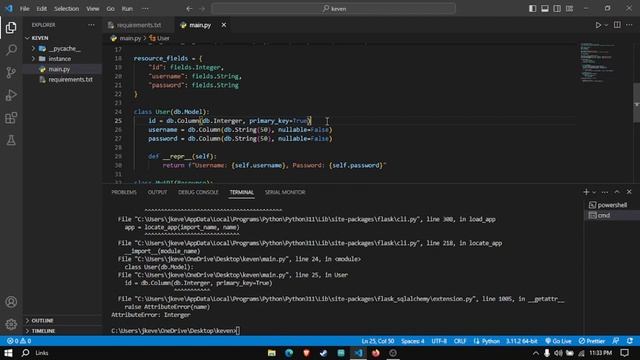Open the Explorer view in activity bar

coord(11,27)
